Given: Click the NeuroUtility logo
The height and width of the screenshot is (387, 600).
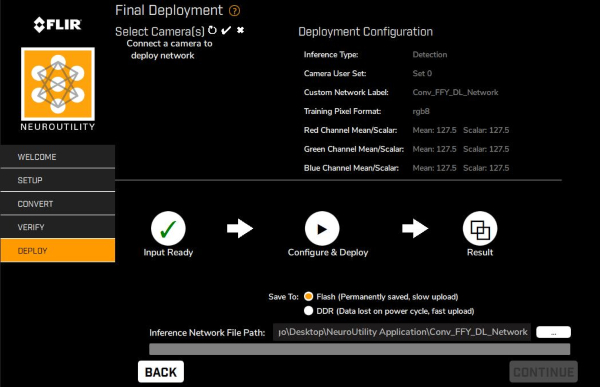Looking at the screenshot, I should click(58, 84).
